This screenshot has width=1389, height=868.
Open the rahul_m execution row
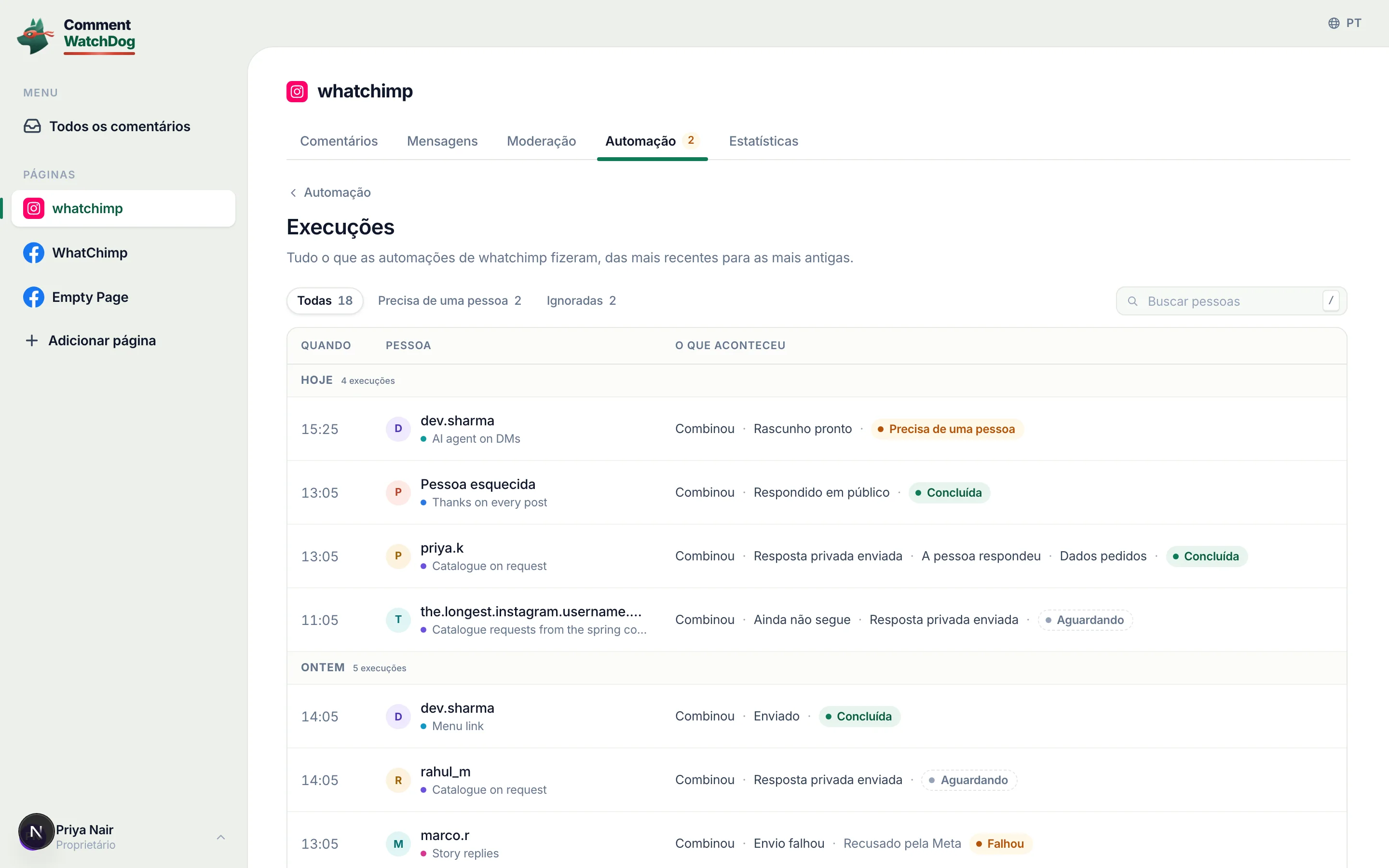point(817,780)
